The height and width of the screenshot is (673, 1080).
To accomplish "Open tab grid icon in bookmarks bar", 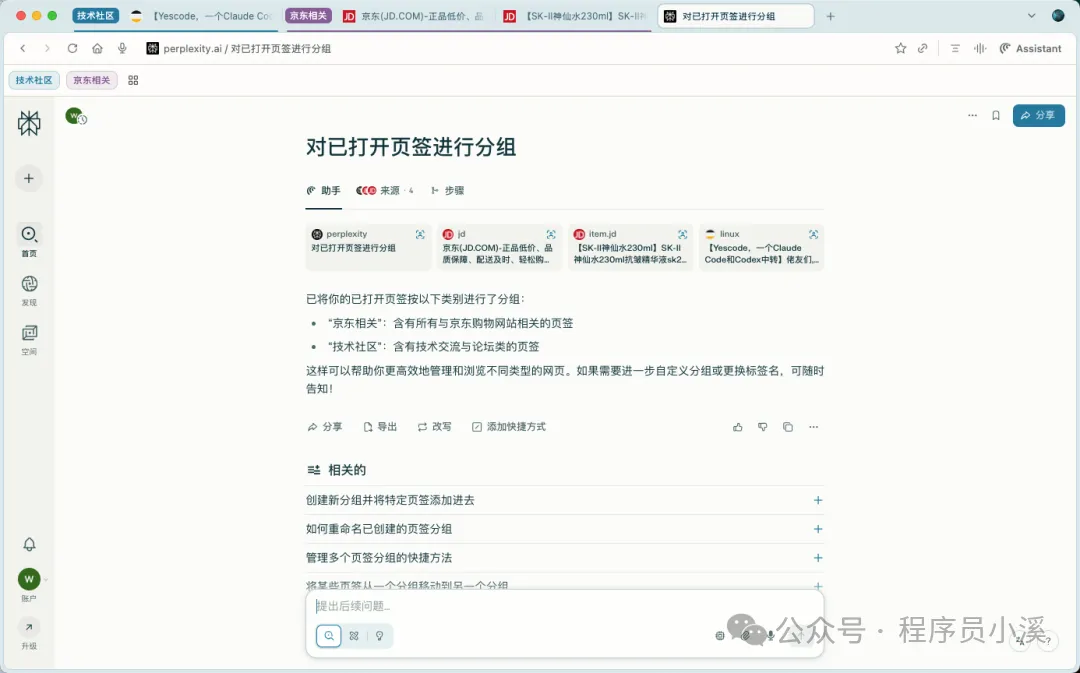I will pyautogui.click(x=133, y=80).
